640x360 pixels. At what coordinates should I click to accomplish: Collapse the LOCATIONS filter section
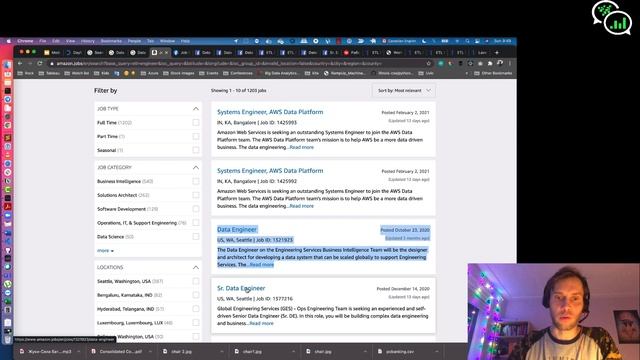pos(196,267)
